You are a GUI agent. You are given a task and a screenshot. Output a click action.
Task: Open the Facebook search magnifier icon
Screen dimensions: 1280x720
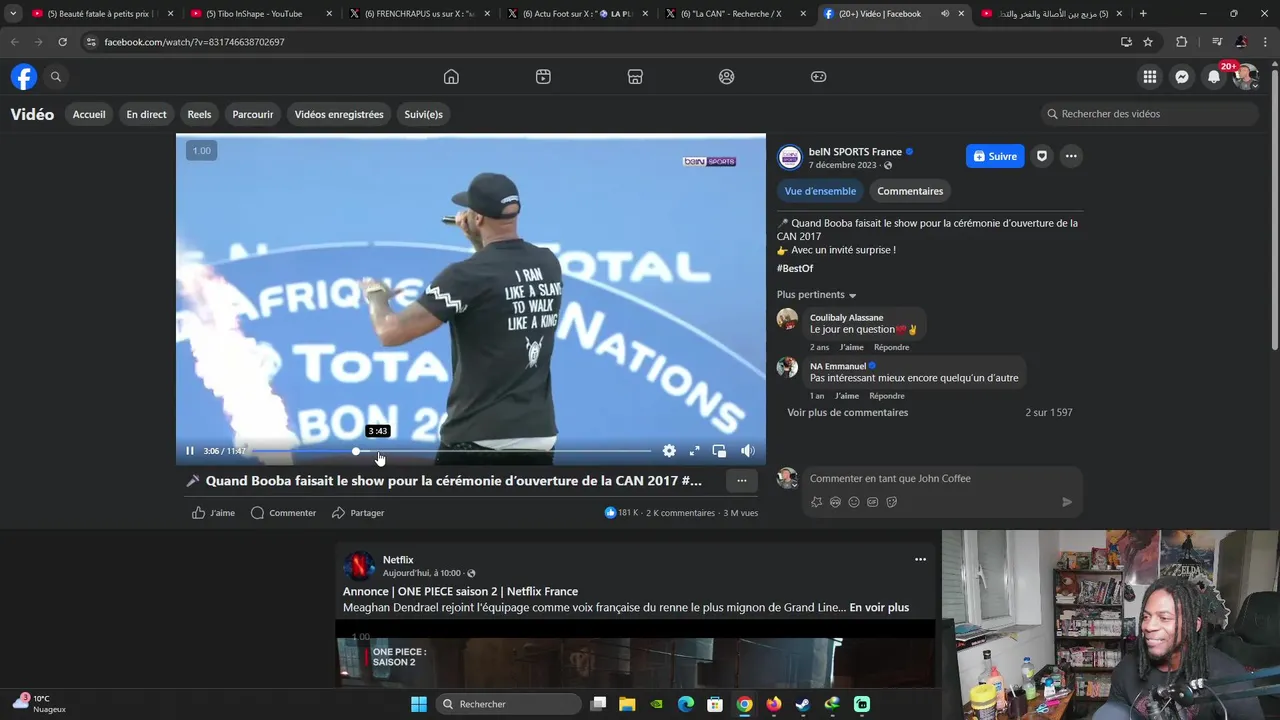pyautogui.click(x=56, y=77)
